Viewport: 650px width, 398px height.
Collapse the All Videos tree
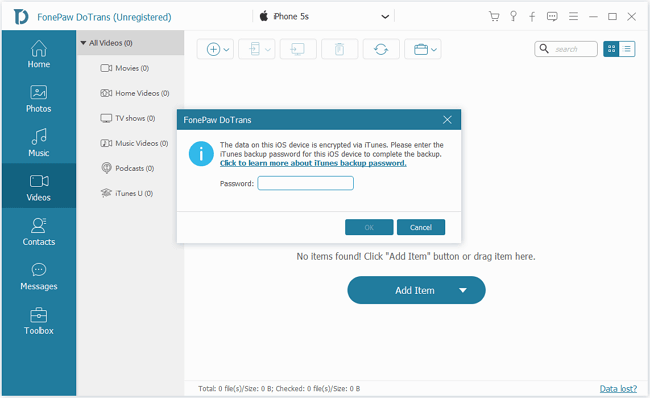[x=83, y=43]
